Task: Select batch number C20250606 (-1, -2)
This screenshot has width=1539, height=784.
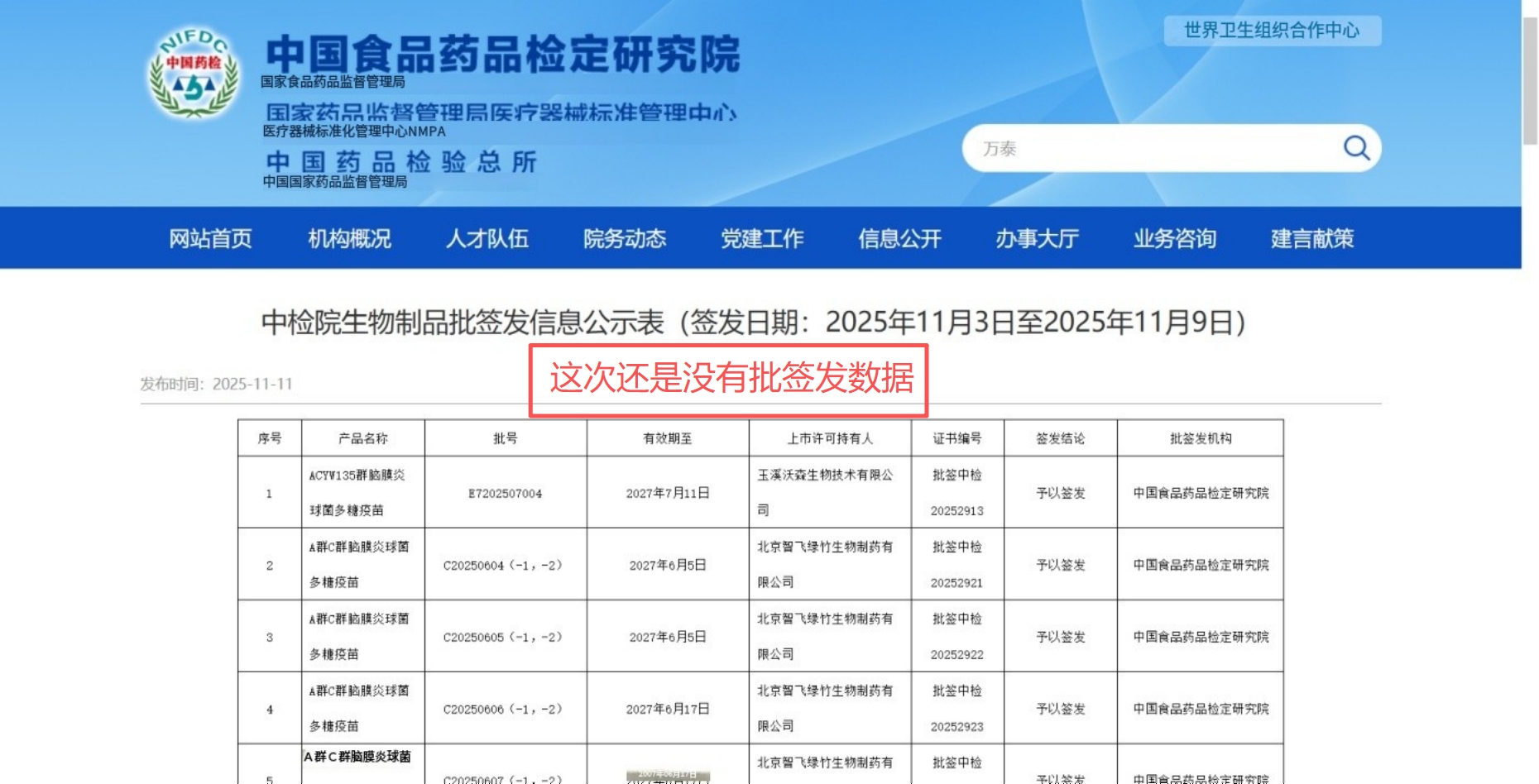Action: click(x=503, y=710)
